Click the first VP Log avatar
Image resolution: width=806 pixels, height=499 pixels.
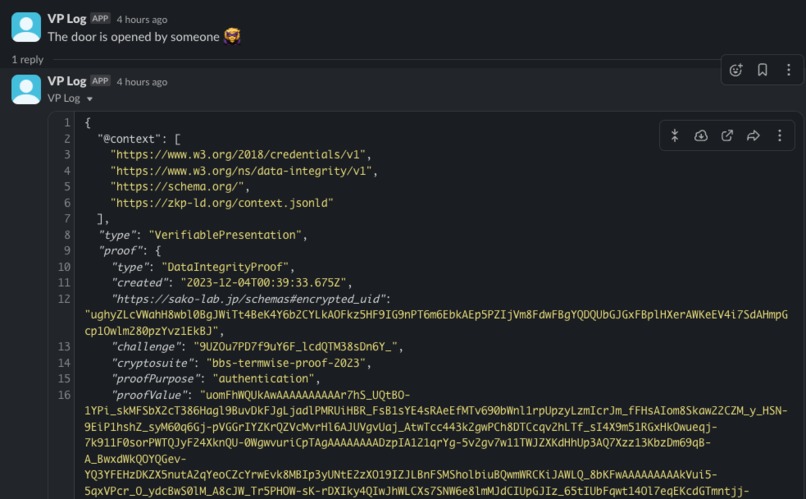point(26,27)
